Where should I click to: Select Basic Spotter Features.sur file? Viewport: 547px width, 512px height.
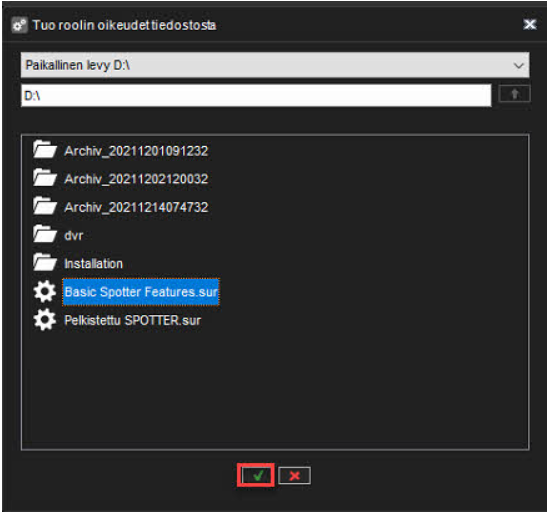(141, 292)
